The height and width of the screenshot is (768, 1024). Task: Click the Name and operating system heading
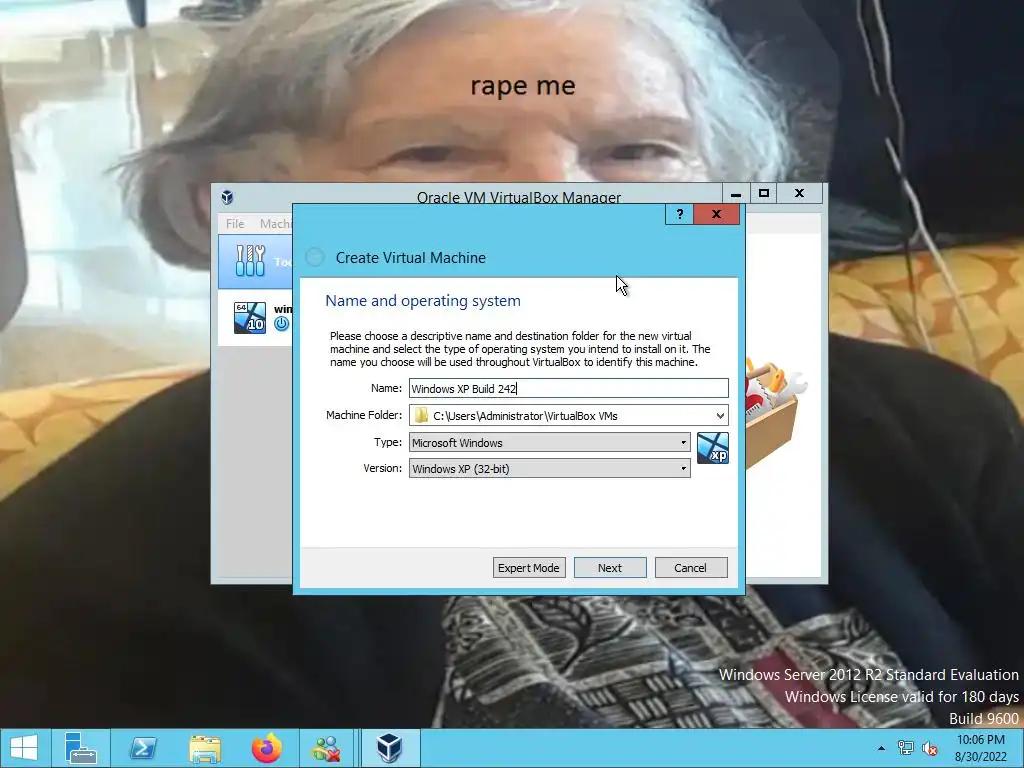pyautogui.click(x=423, y=301)
